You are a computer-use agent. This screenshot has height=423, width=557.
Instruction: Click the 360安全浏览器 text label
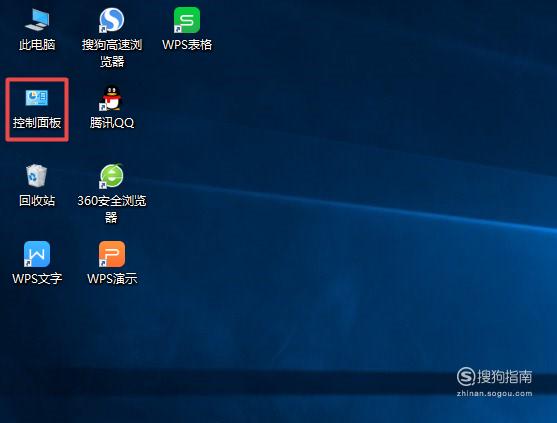pos(112,208)
